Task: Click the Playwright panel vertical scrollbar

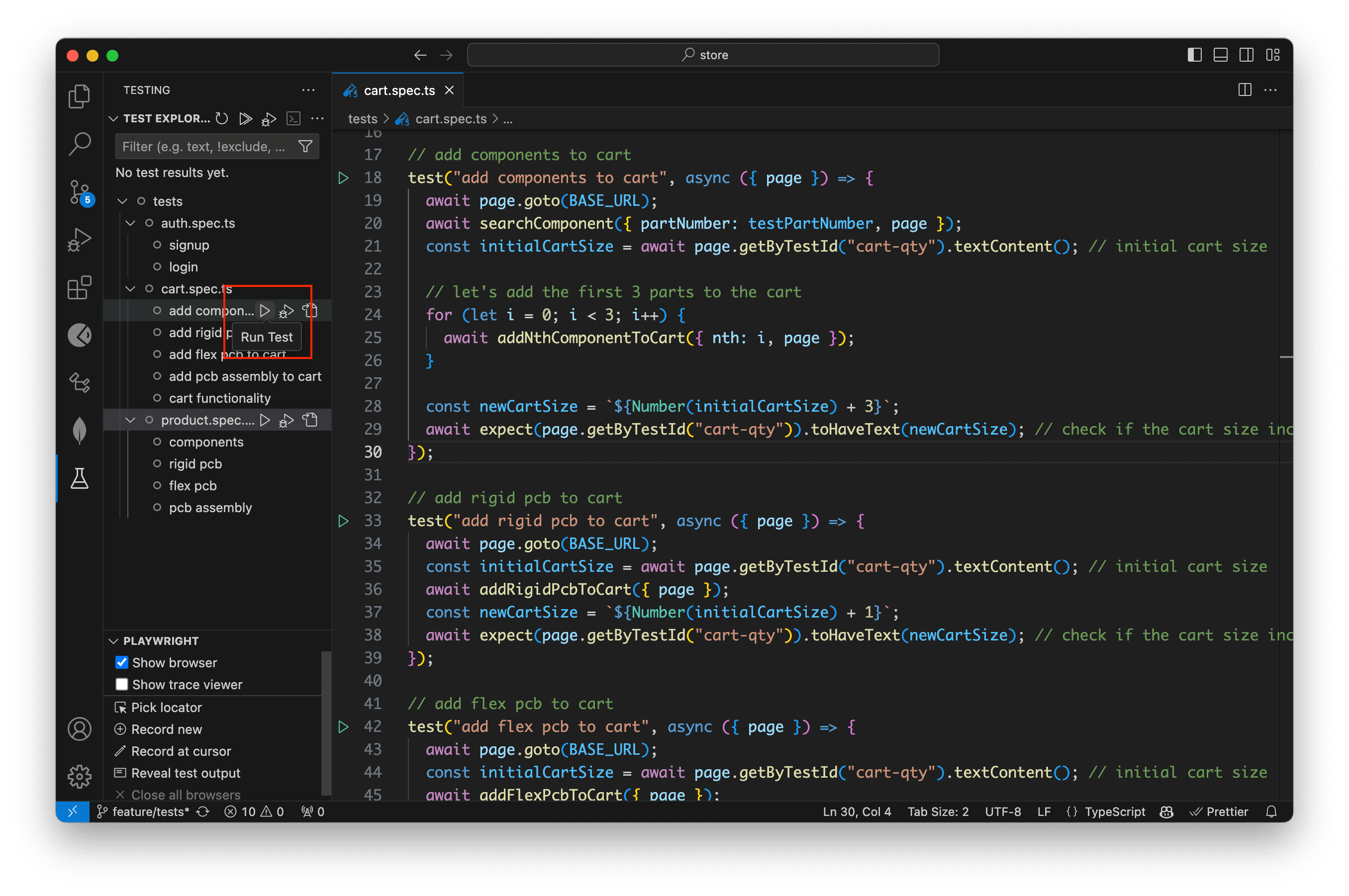Action: click(326, 723)
